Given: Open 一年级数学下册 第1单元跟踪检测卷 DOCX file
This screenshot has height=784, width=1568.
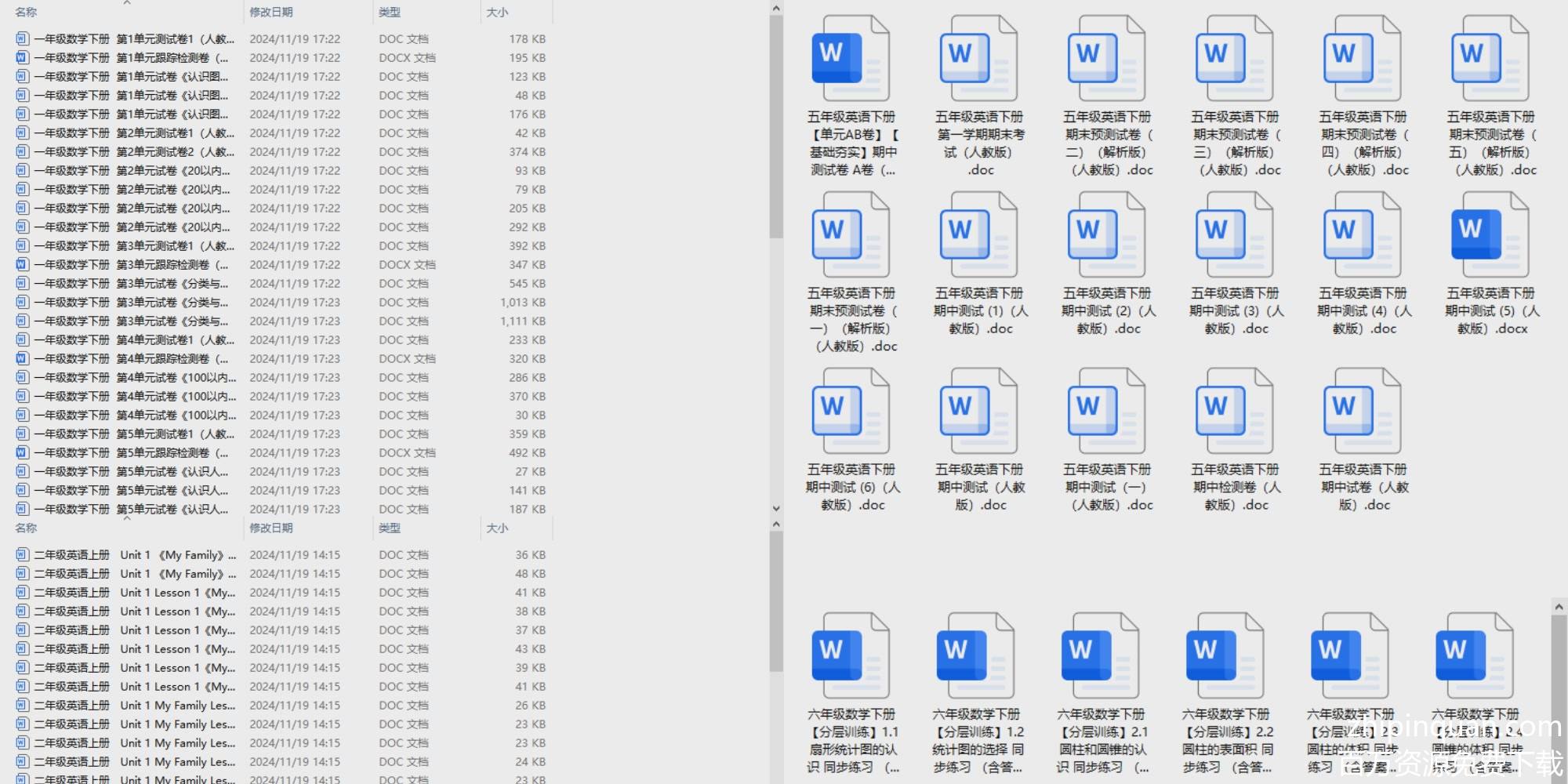Looking at the screenshot, I should coord(132,58).
